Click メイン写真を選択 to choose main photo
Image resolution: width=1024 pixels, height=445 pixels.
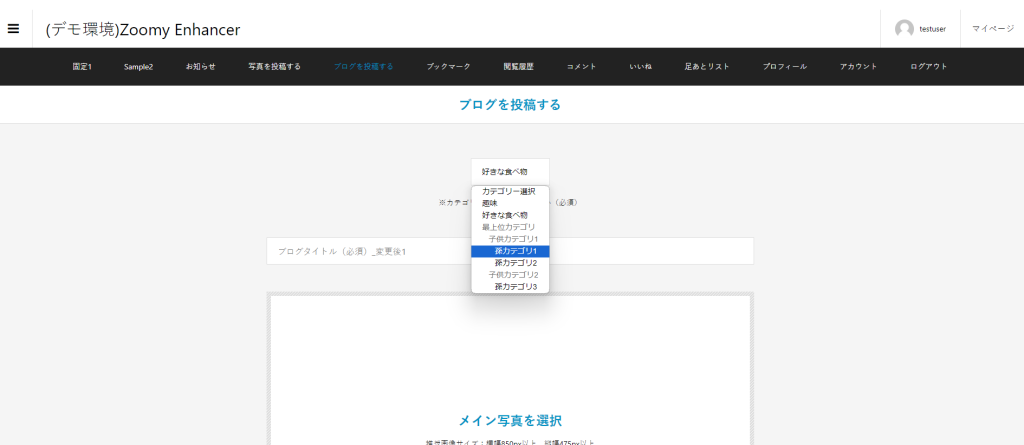point(510,420)
